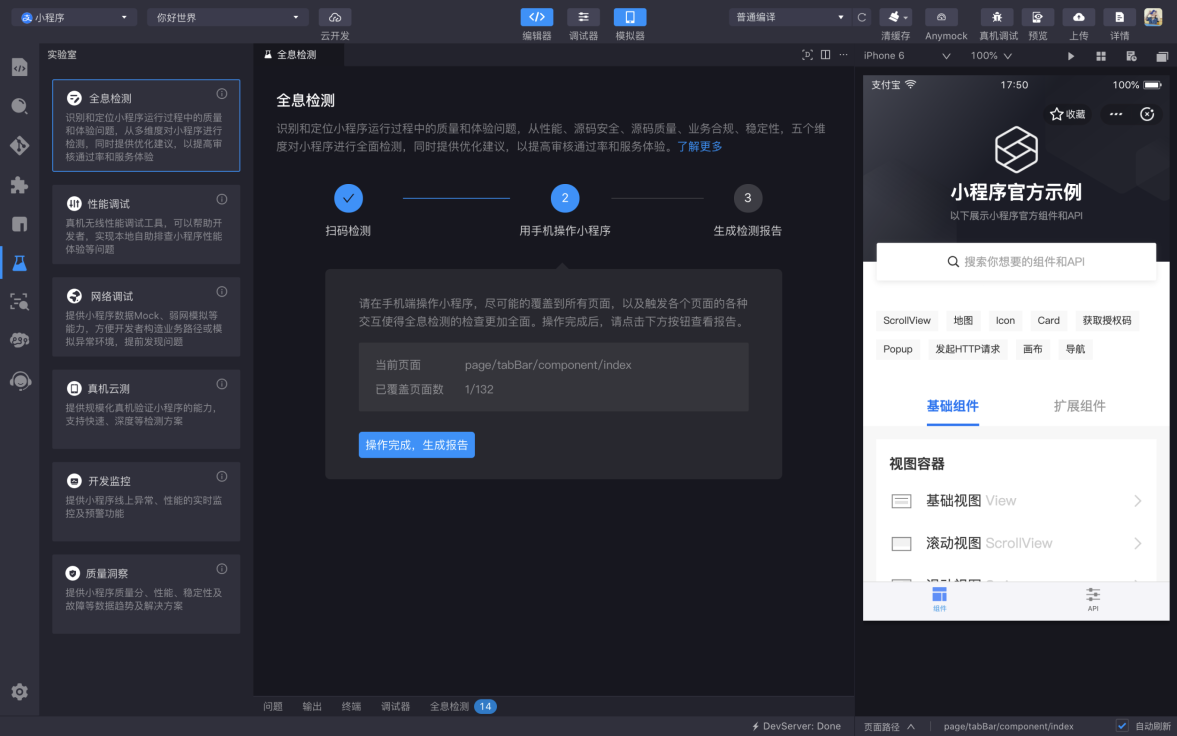The height and width of the screenshot is (736, 1177).
Task: Click the recompile refresh icon
Action: point(862,17)
